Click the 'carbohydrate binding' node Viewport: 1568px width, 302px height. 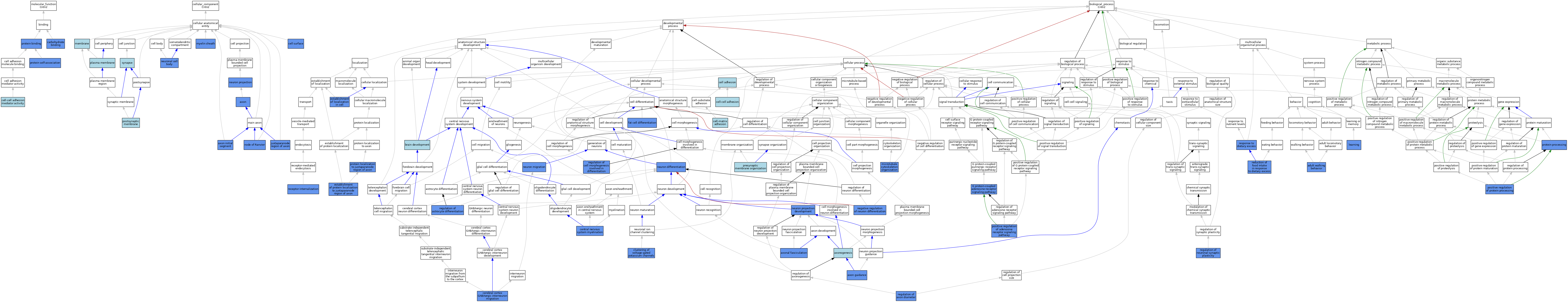pyautogui.click(x=55, y=44)
